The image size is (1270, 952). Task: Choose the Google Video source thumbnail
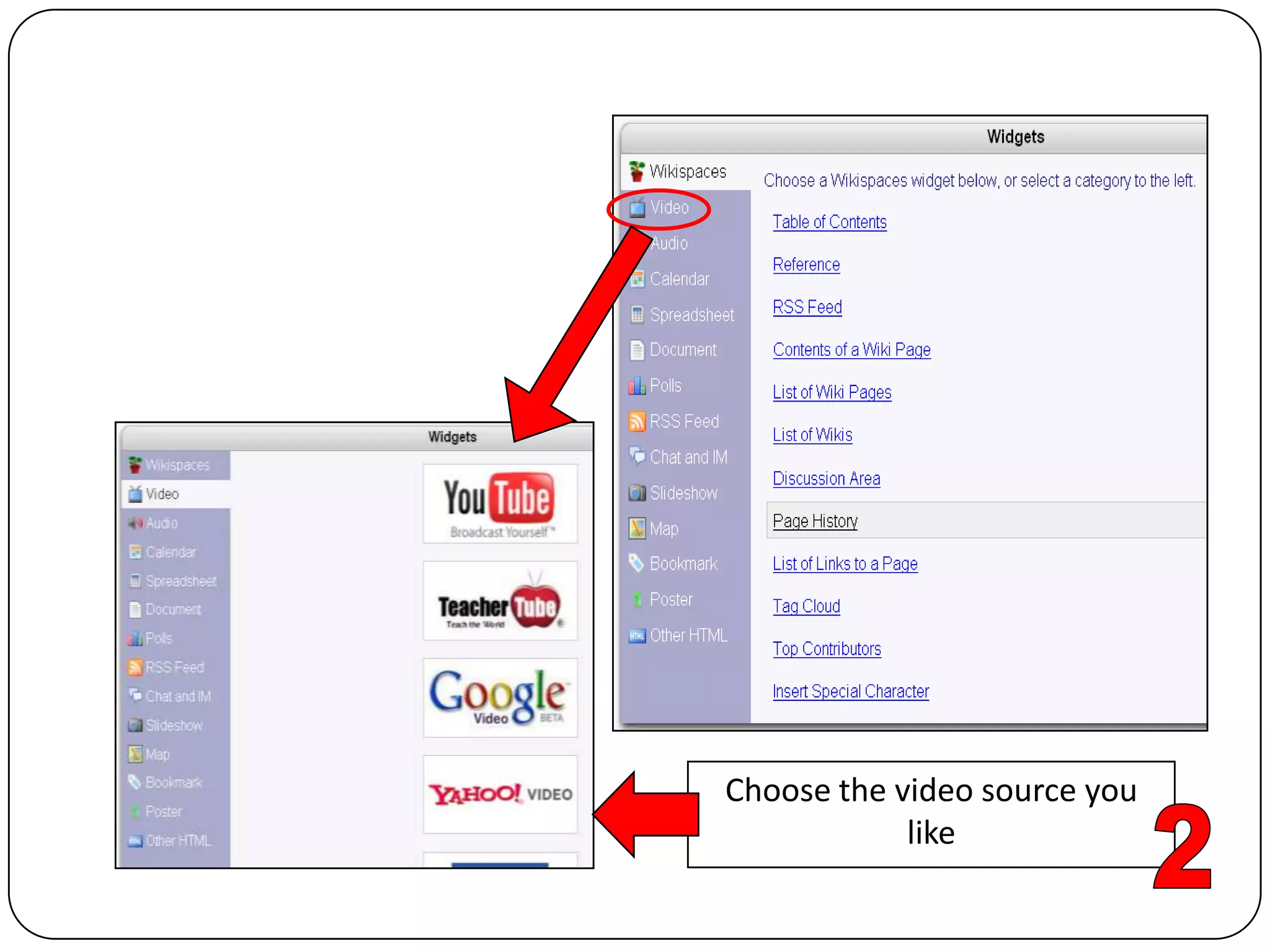click(x=500, y=698)
